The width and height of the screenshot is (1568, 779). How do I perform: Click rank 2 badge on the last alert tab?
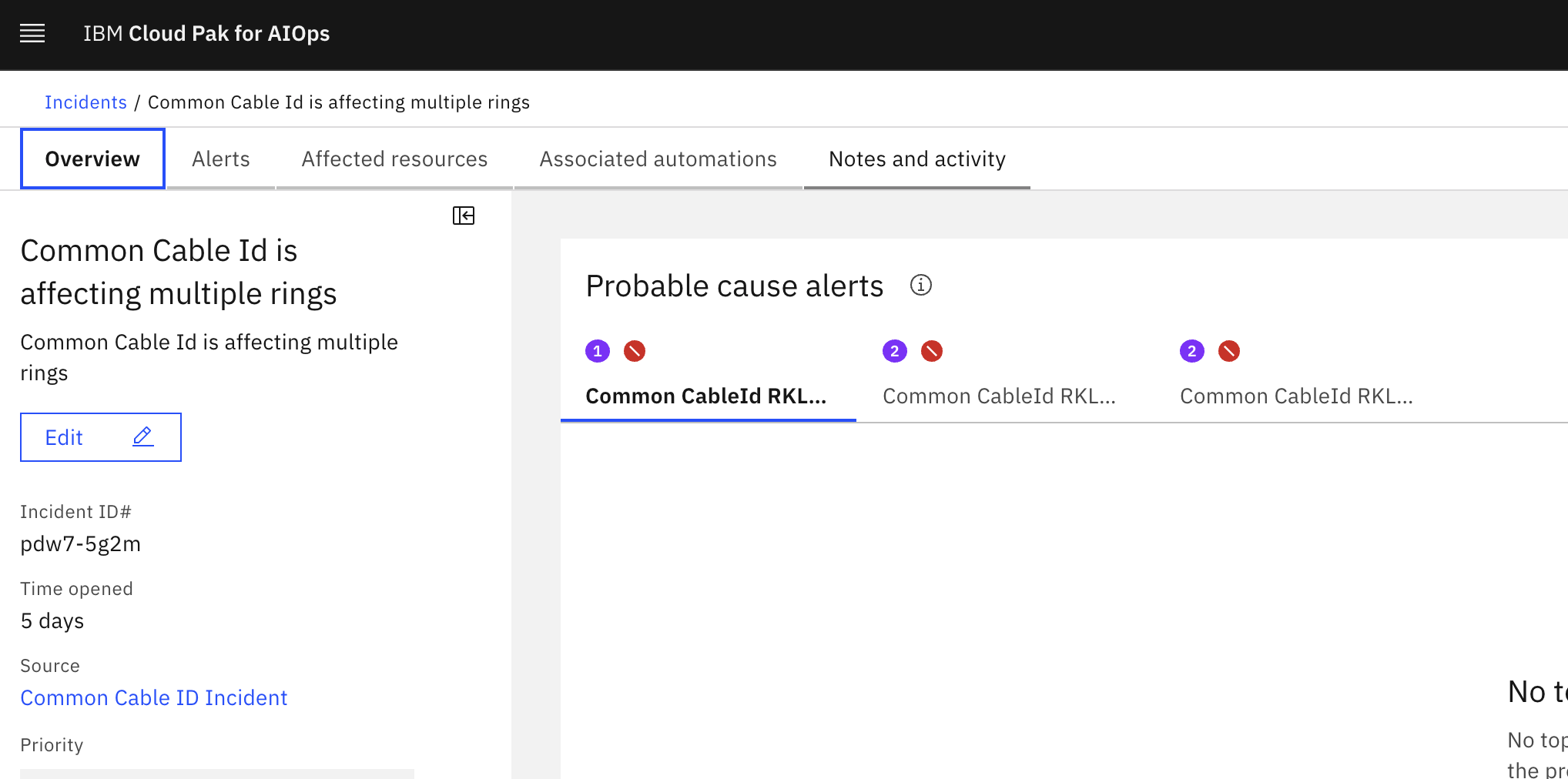click(1191, 351)
